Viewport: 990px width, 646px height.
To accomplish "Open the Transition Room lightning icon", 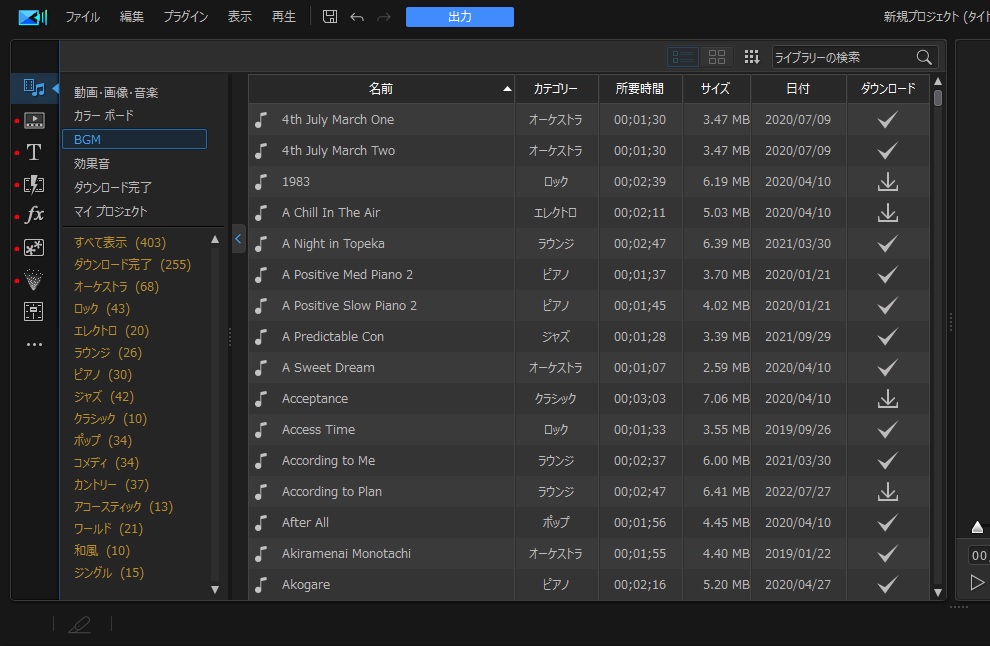I will pos(33,184).
